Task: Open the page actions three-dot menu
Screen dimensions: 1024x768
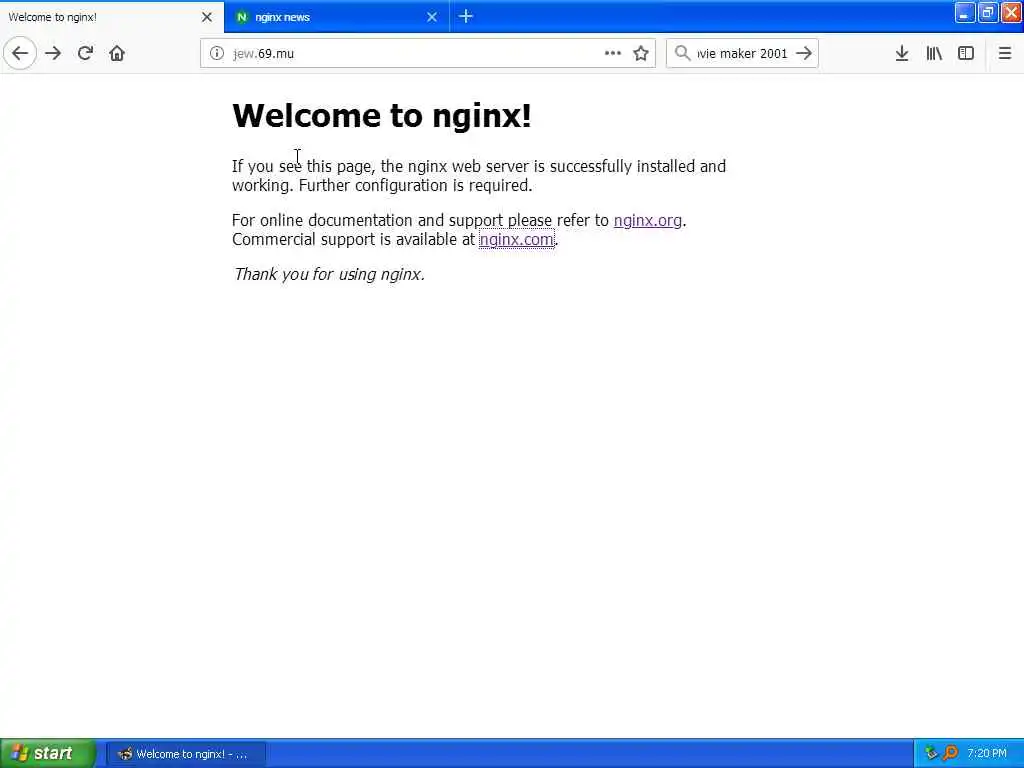Action: [613, 53]
